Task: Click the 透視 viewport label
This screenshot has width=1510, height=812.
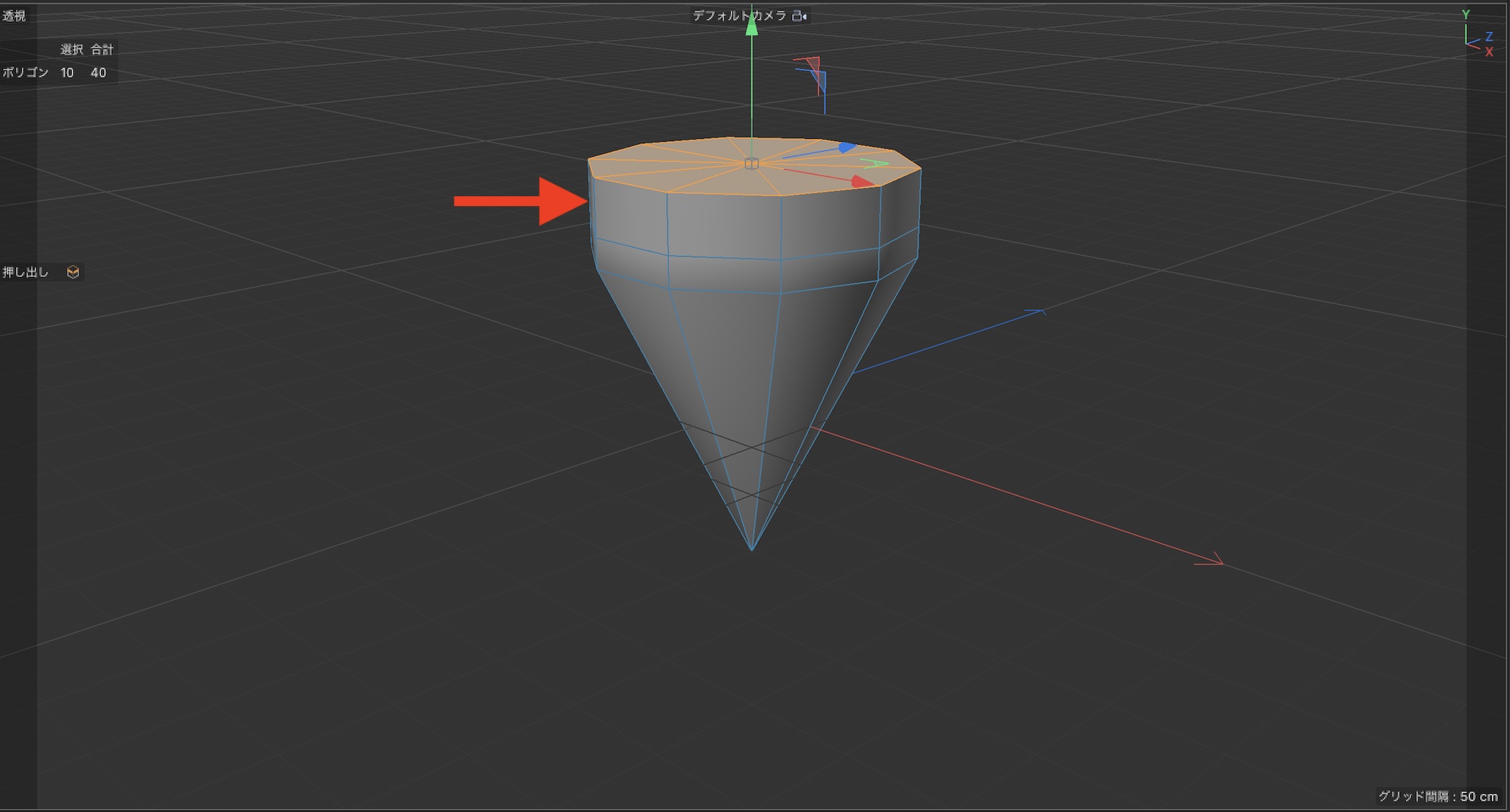Action: coord(14,16)
